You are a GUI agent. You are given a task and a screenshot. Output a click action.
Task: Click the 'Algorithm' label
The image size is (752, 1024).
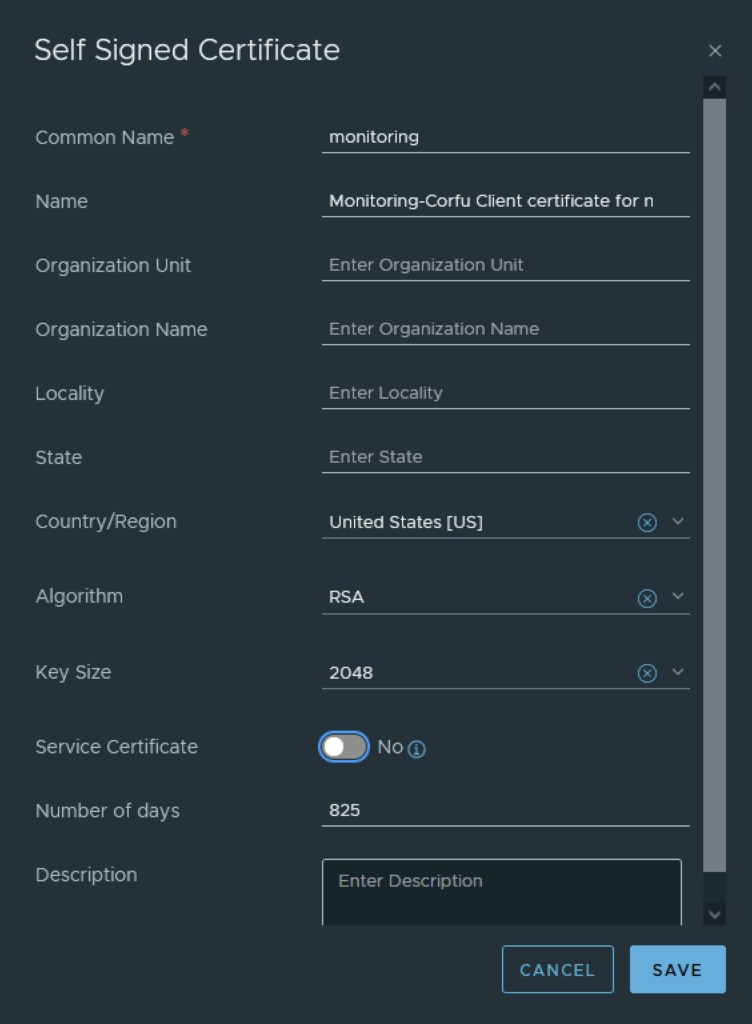tap(79, 596)
